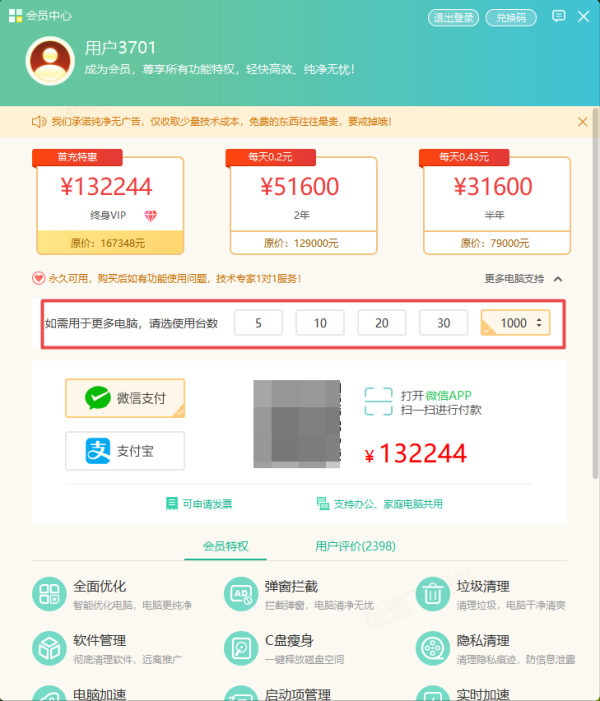
Task: Select 微信支付 payment method
Action: 125,398
